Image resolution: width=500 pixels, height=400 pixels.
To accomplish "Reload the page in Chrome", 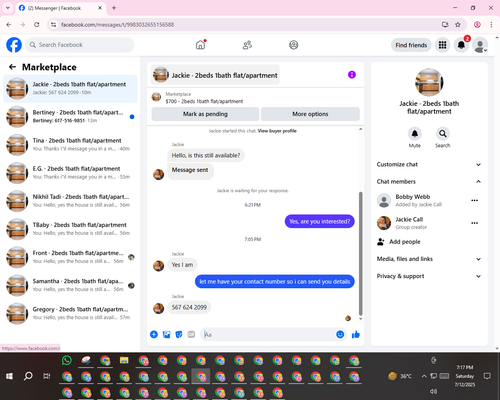I will (x=37, y=24).
